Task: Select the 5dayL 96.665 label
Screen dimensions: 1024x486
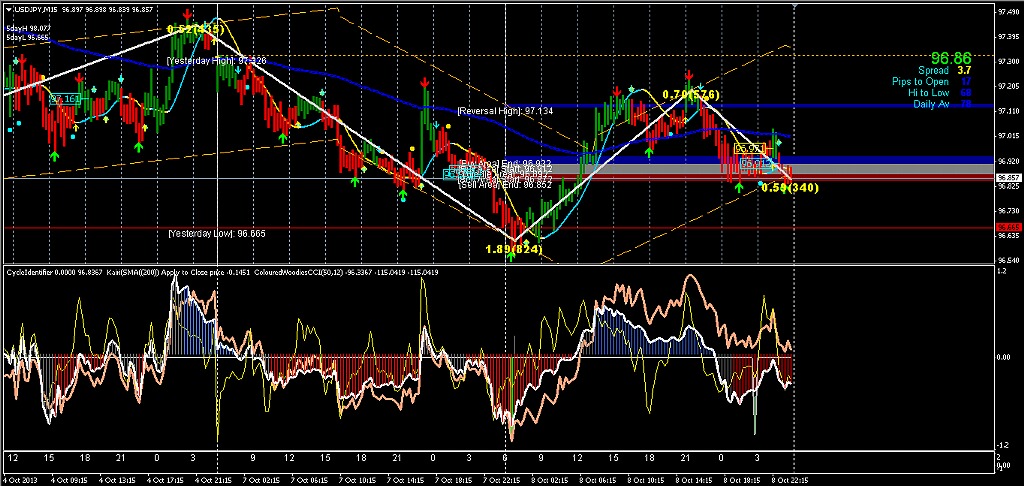Action: click(27, 38)
